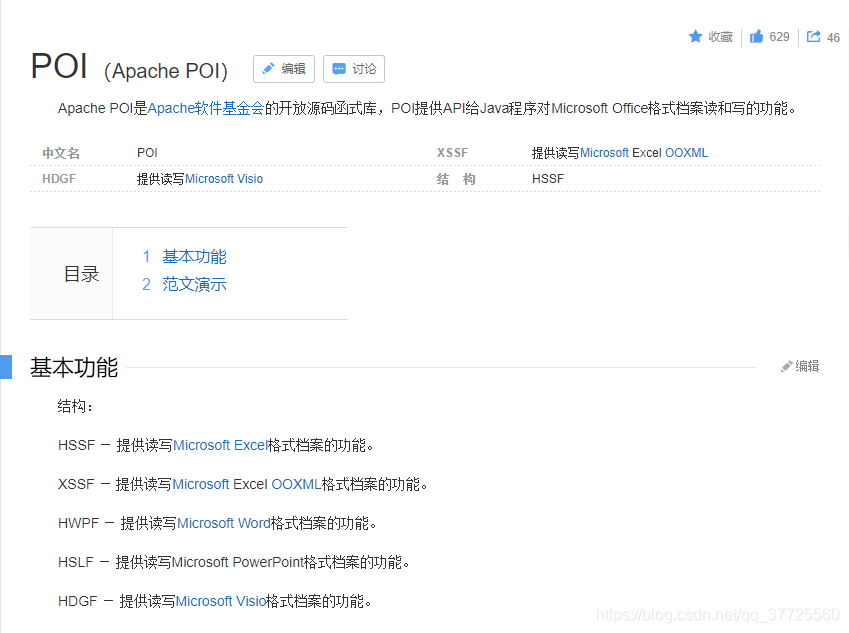Click the number 2 in the contents list
This screenshot has width=849, height=633.
146,284
